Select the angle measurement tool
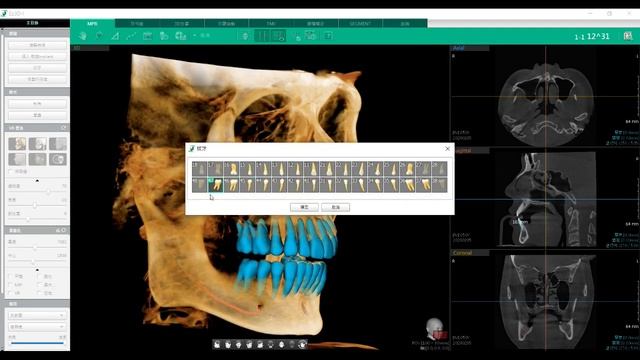This screenshot has width=640, height=360. pyautogui.click(x=115, y=36)
